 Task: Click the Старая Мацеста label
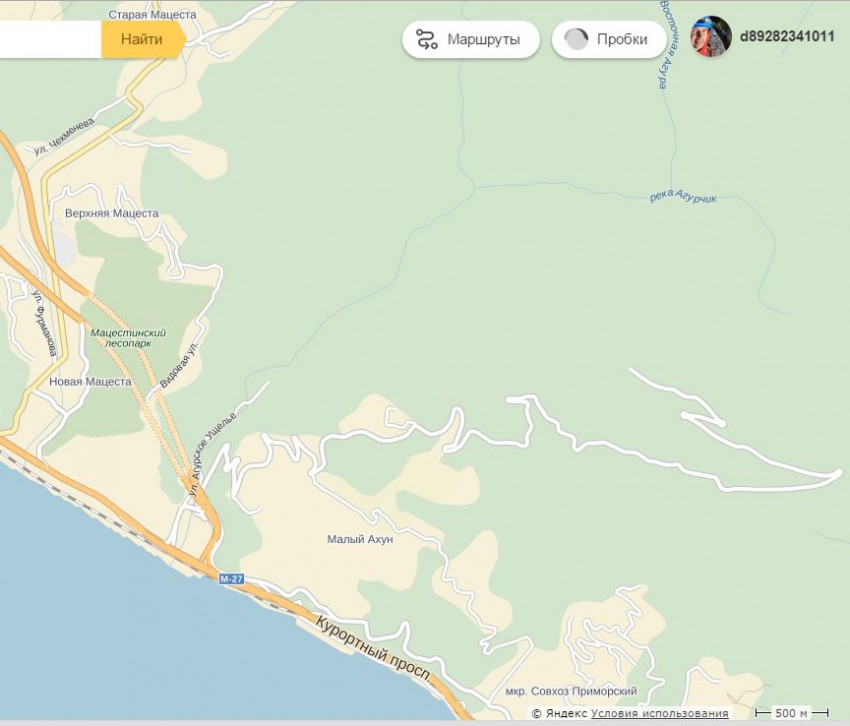(x=152, y=15)
